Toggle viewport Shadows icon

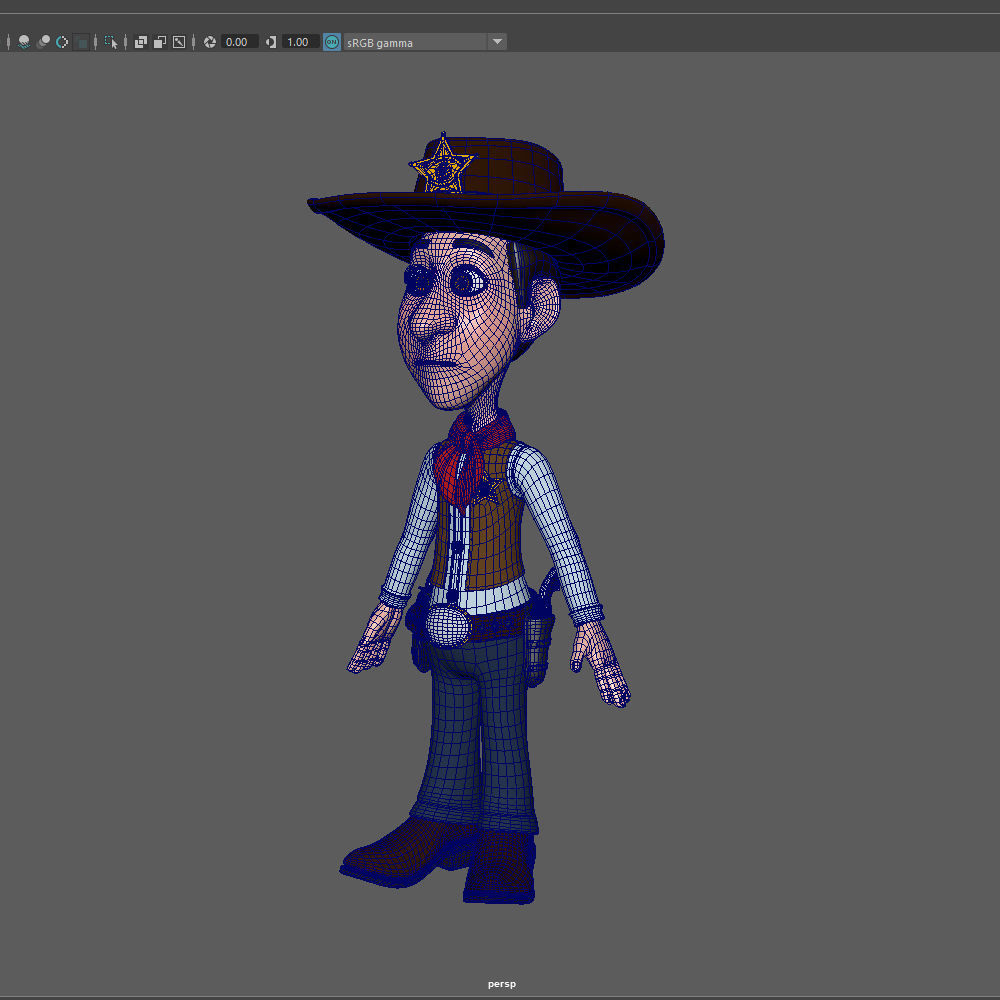pos(24,42)
